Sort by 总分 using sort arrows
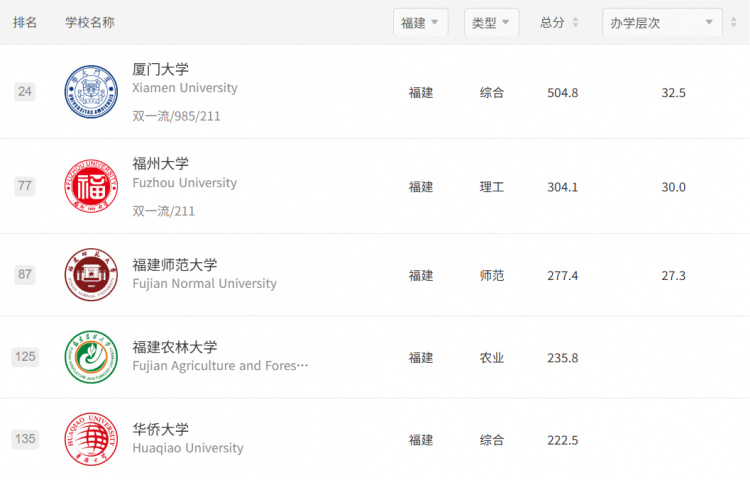Image resolution: width=750 pixels, height=480 pixels. 575,22
